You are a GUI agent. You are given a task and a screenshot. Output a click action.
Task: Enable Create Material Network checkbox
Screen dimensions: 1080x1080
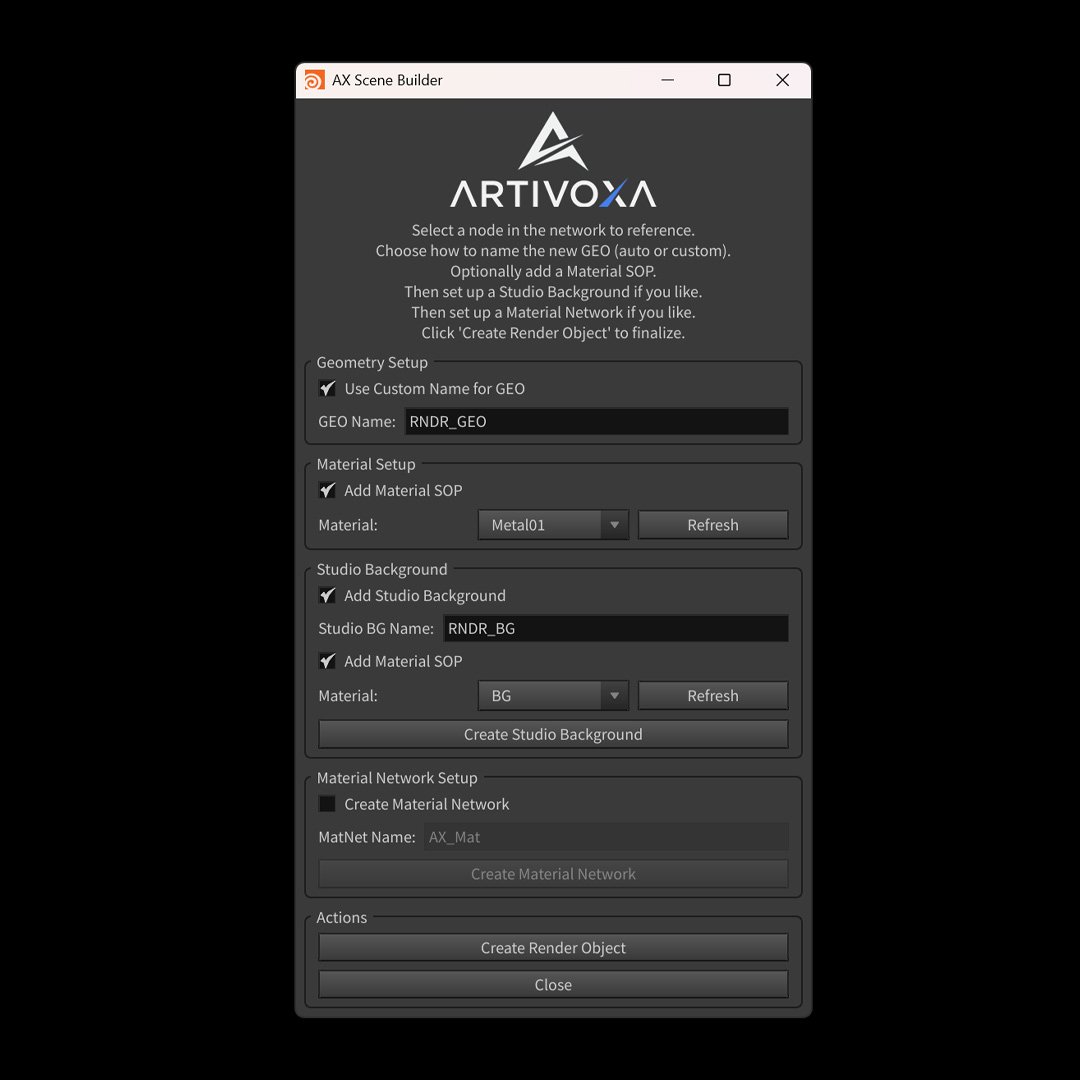pyautogui.click(x=327, y=804)
